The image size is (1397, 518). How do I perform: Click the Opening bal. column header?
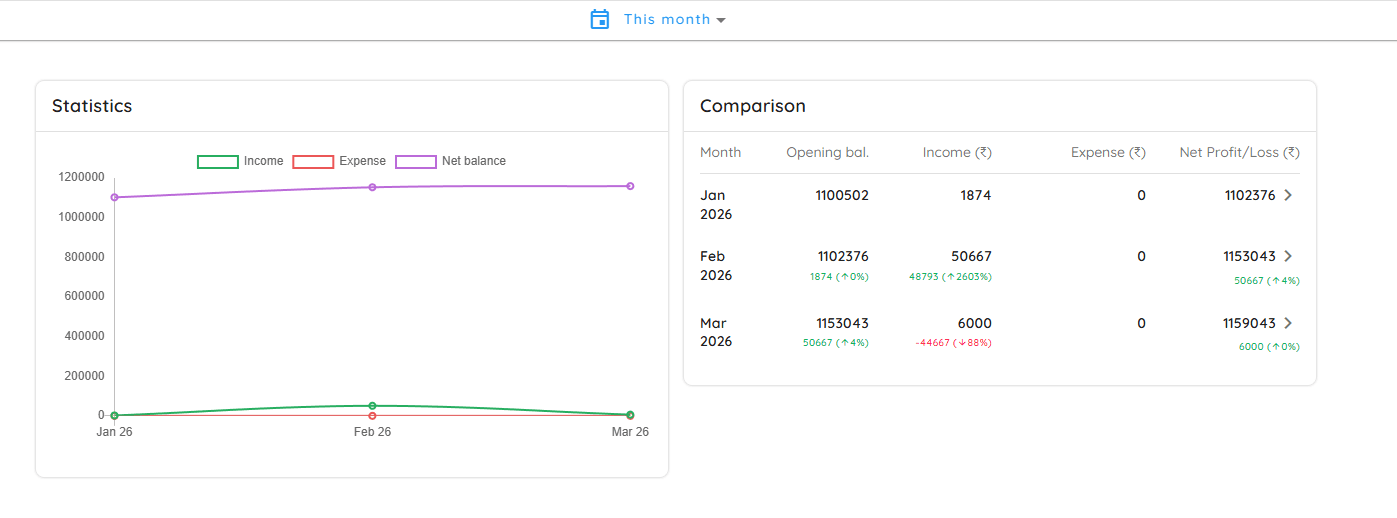[827, 152]
